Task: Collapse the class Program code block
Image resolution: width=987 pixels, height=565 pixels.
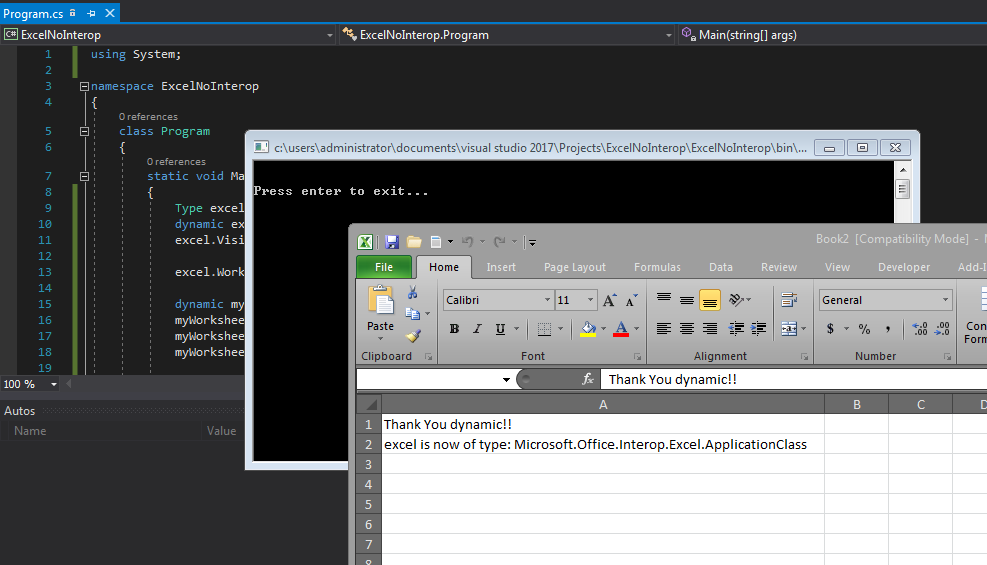Action: 84,131
